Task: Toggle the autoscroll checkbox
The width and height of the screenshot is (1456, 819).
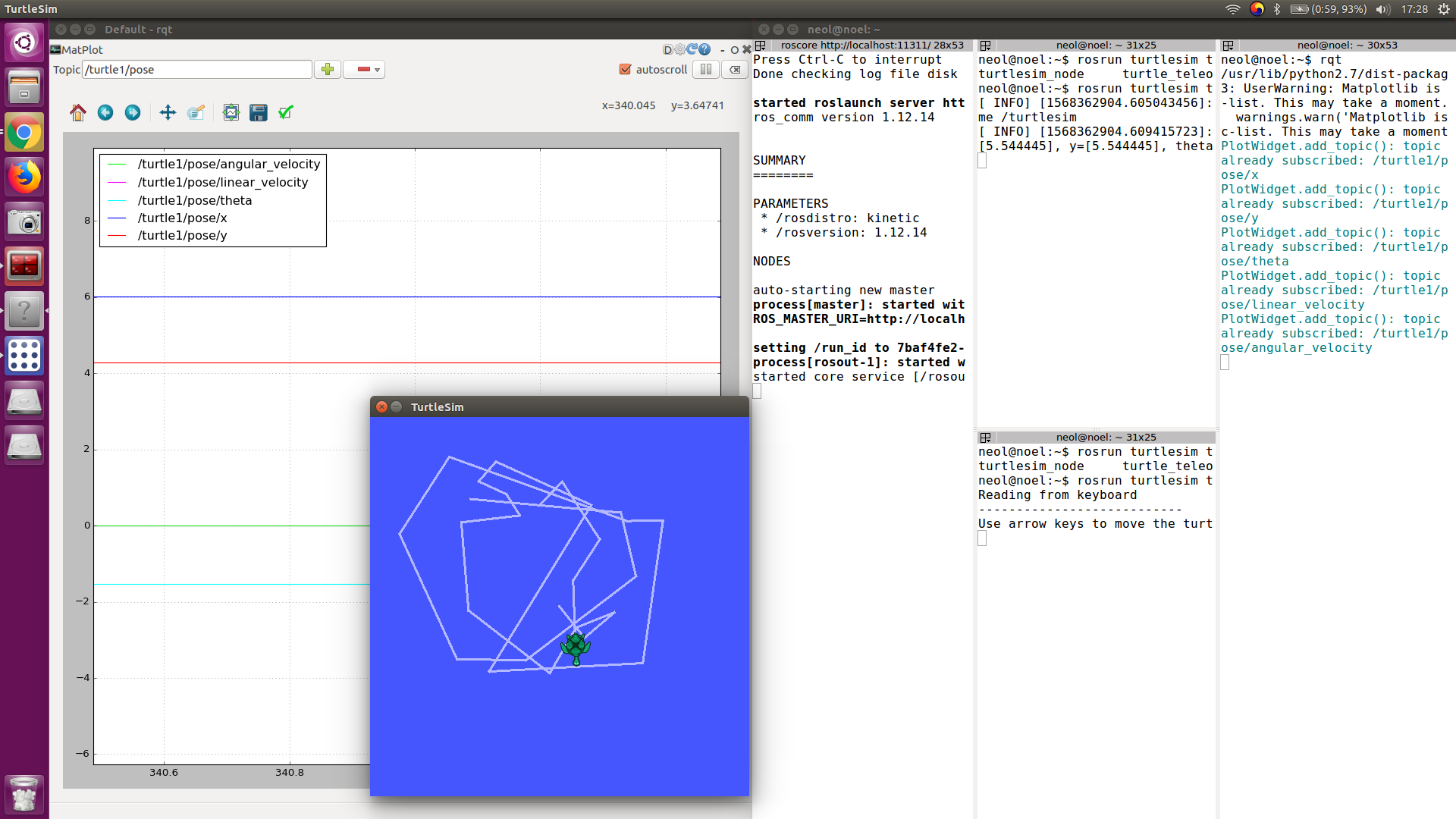Action: tap(626, 70)
